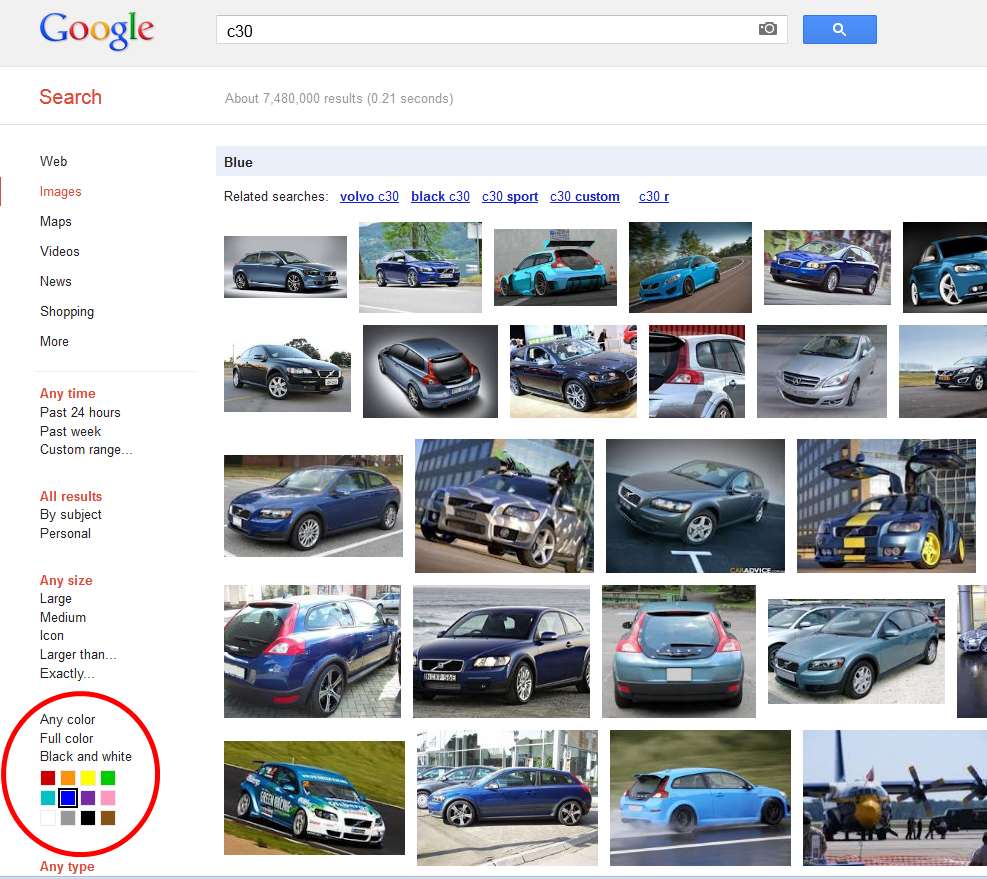Open the turquoise widebody c30 rear thumbnail

[x=555, y=268]
